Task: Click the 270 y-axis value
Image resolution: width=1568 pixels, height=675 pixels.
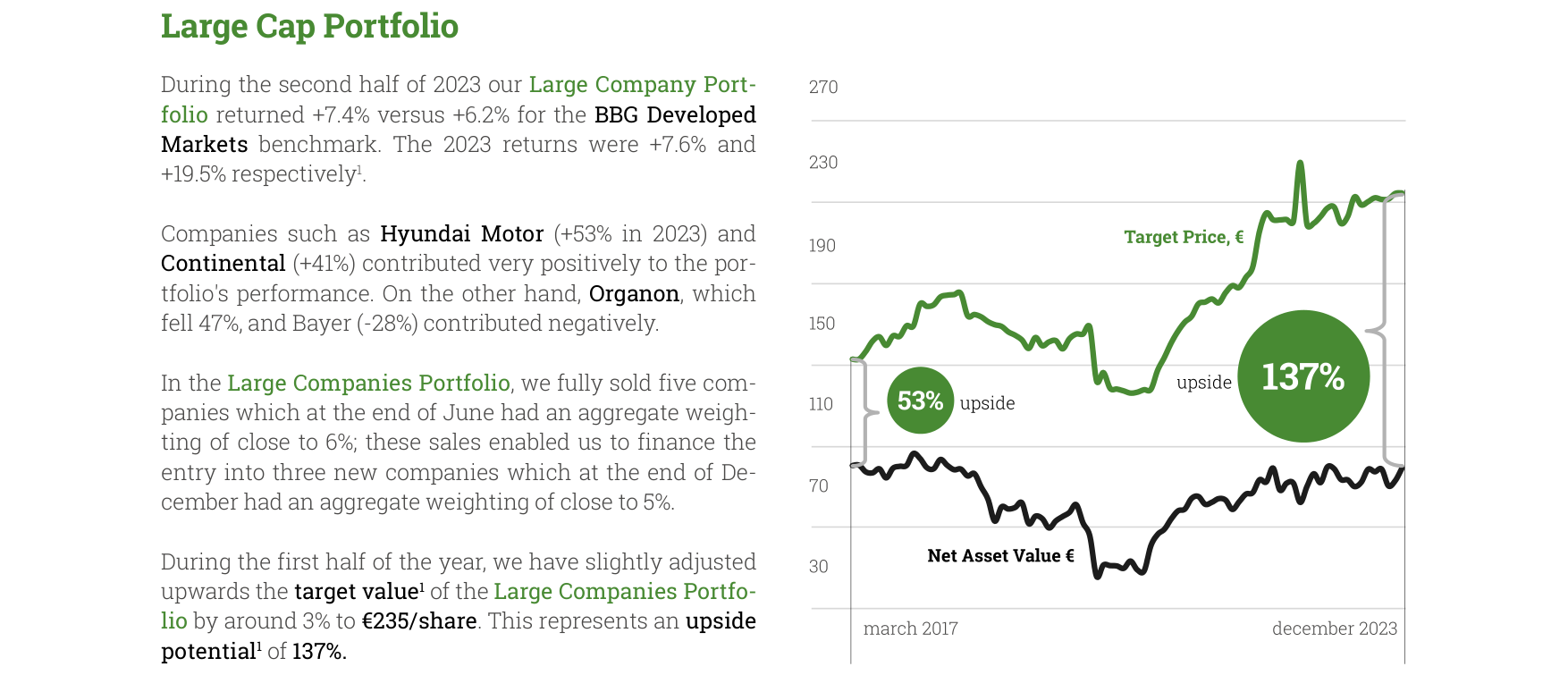Action: pyautogui.click(x=823, y=87)
